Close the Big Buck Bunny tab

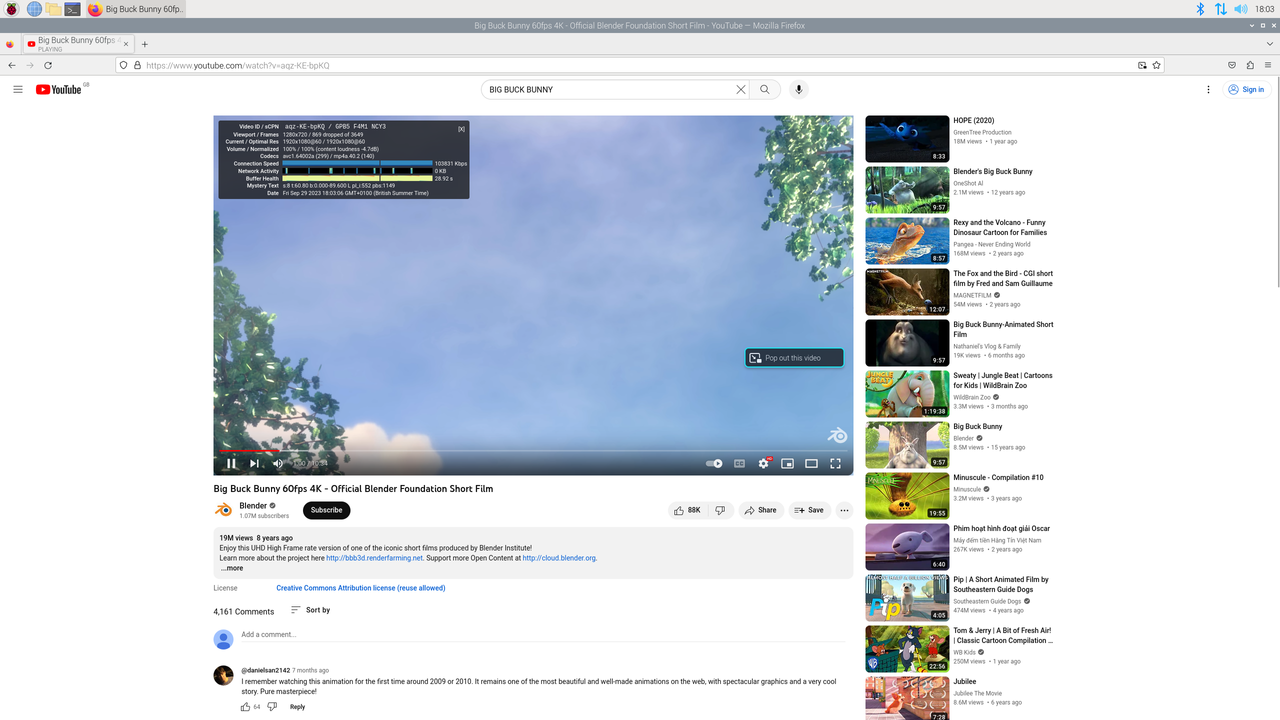coord(126,44)
